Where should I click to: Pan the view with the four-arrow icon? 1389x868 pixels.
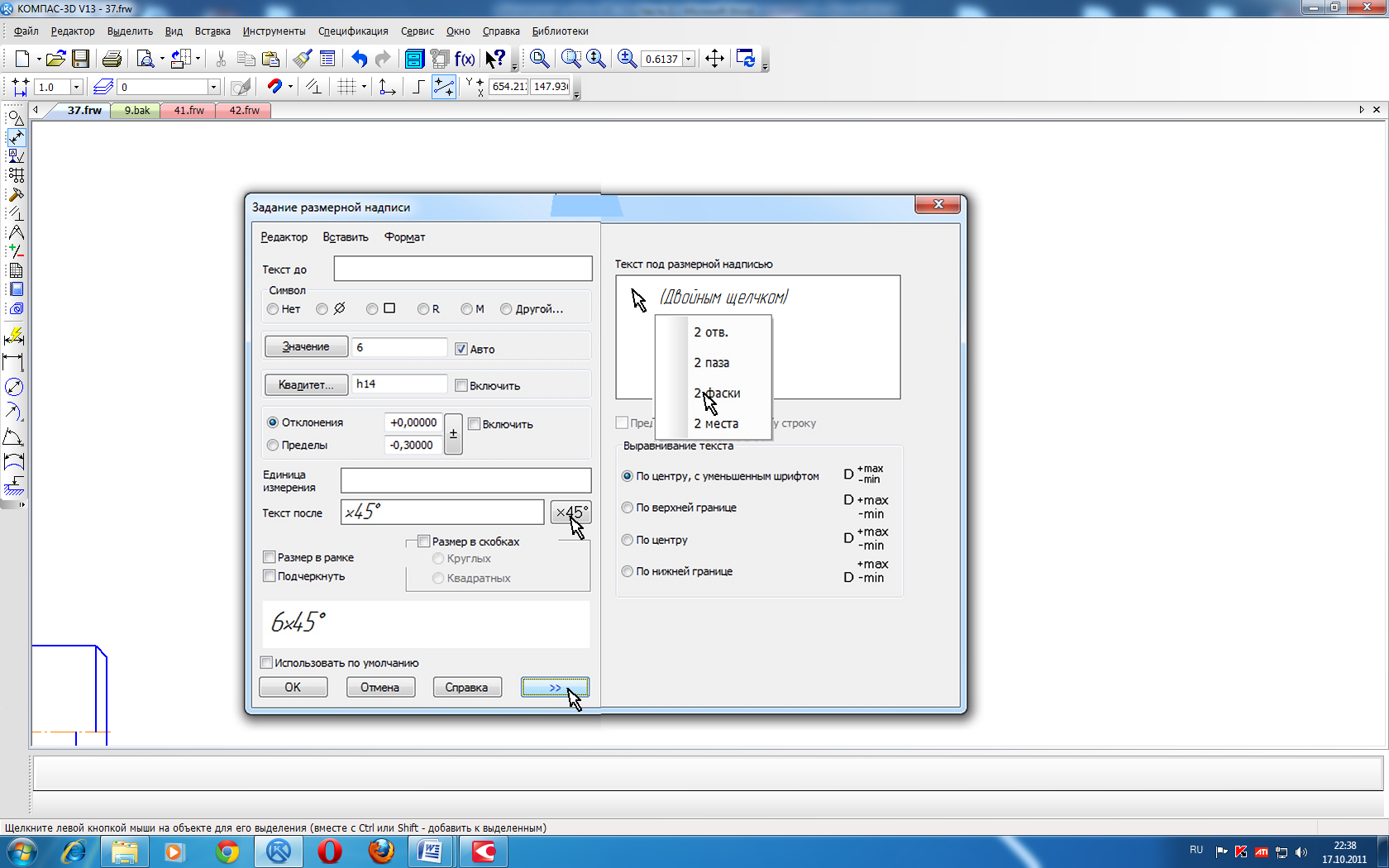coord(714,59)
